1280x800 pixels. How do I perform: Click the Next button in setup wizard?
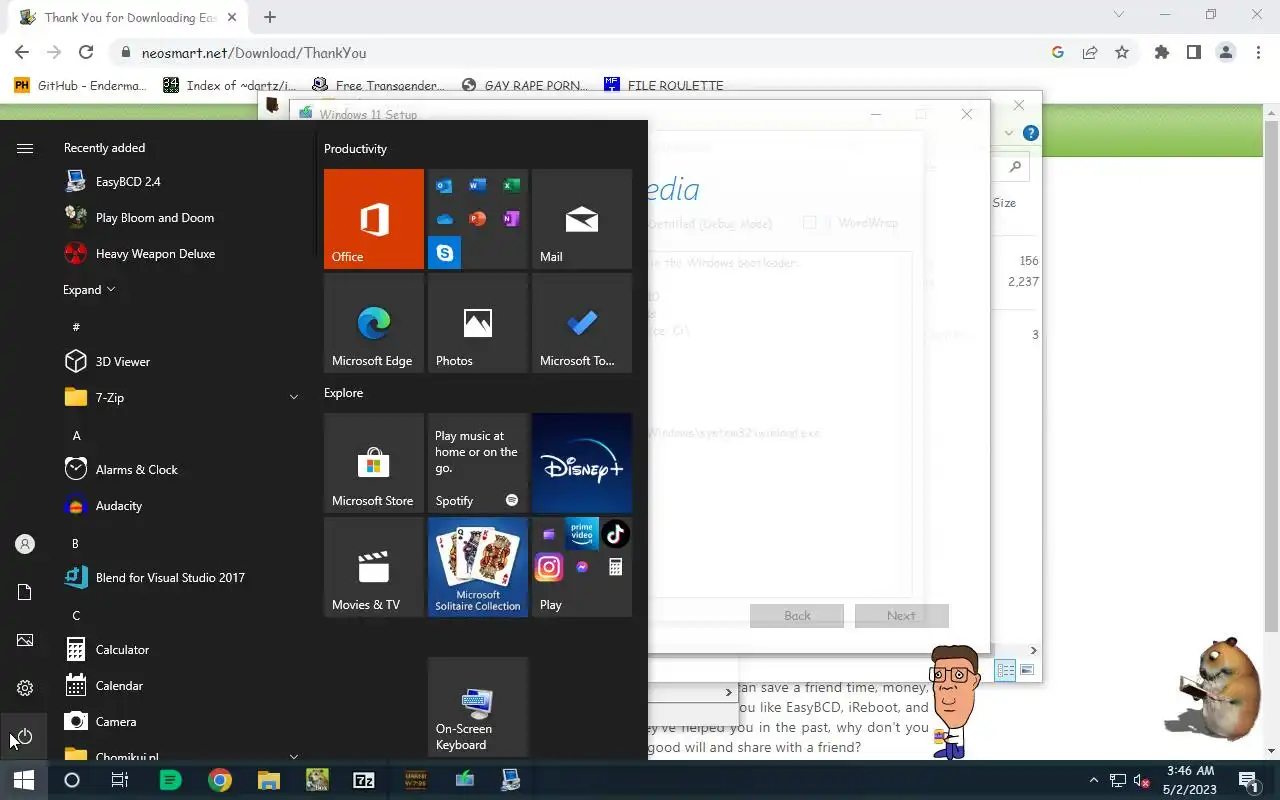click(901, 616)
